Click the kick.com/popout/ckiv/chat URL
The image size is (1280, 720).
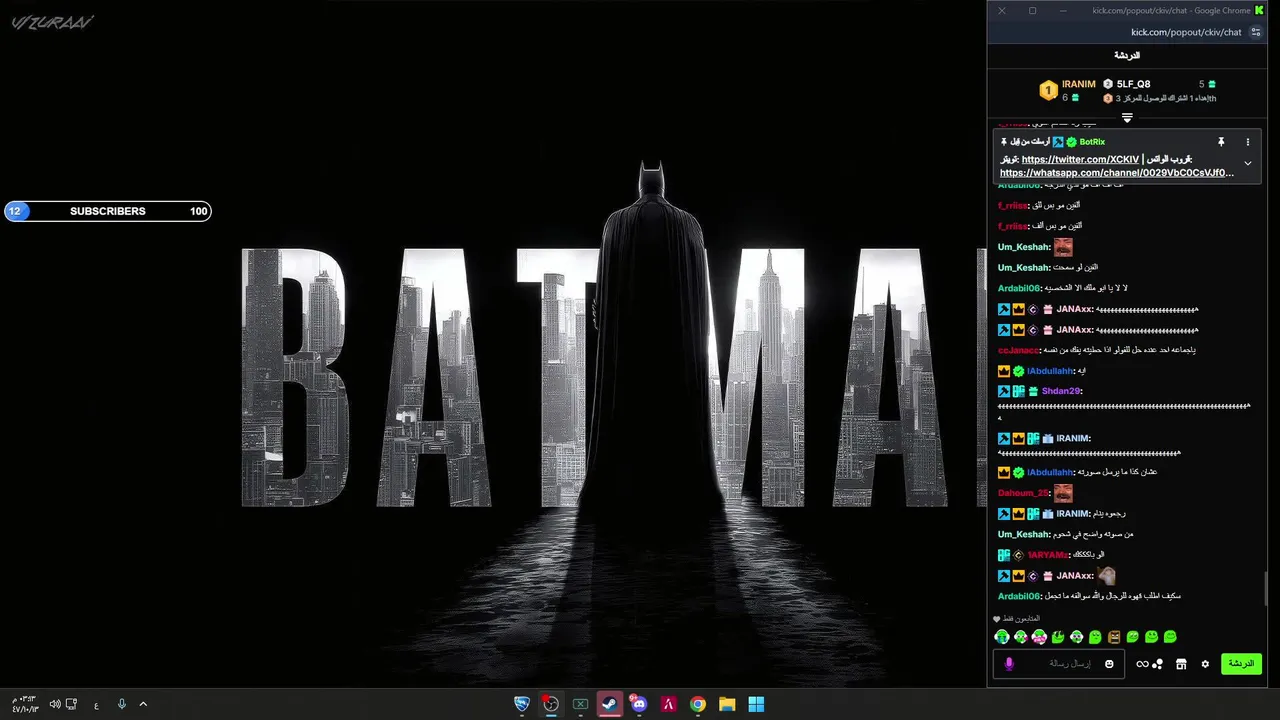click(1186, 32)
